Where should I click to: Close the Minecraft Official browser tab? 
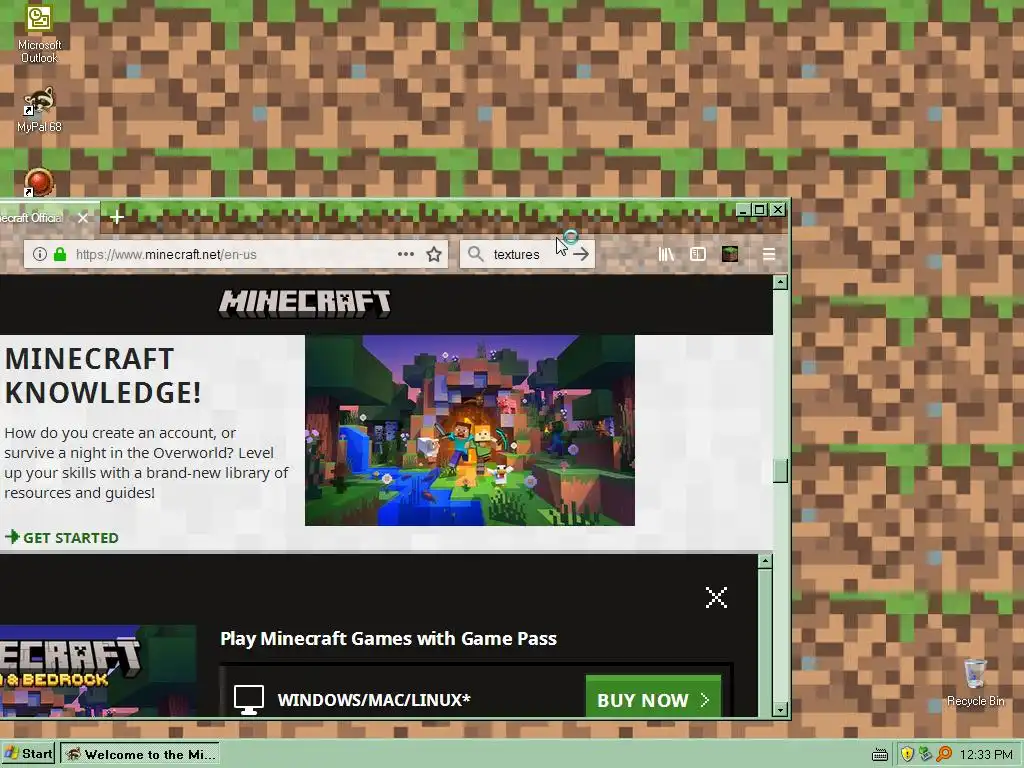[83, 218]
